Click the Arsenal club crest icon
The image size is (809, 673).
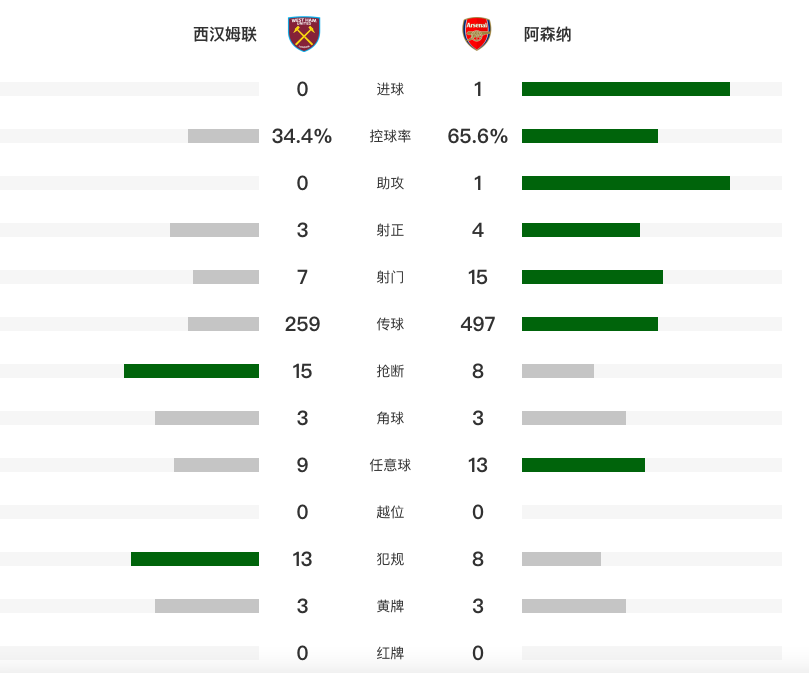(x=476, y=34)
